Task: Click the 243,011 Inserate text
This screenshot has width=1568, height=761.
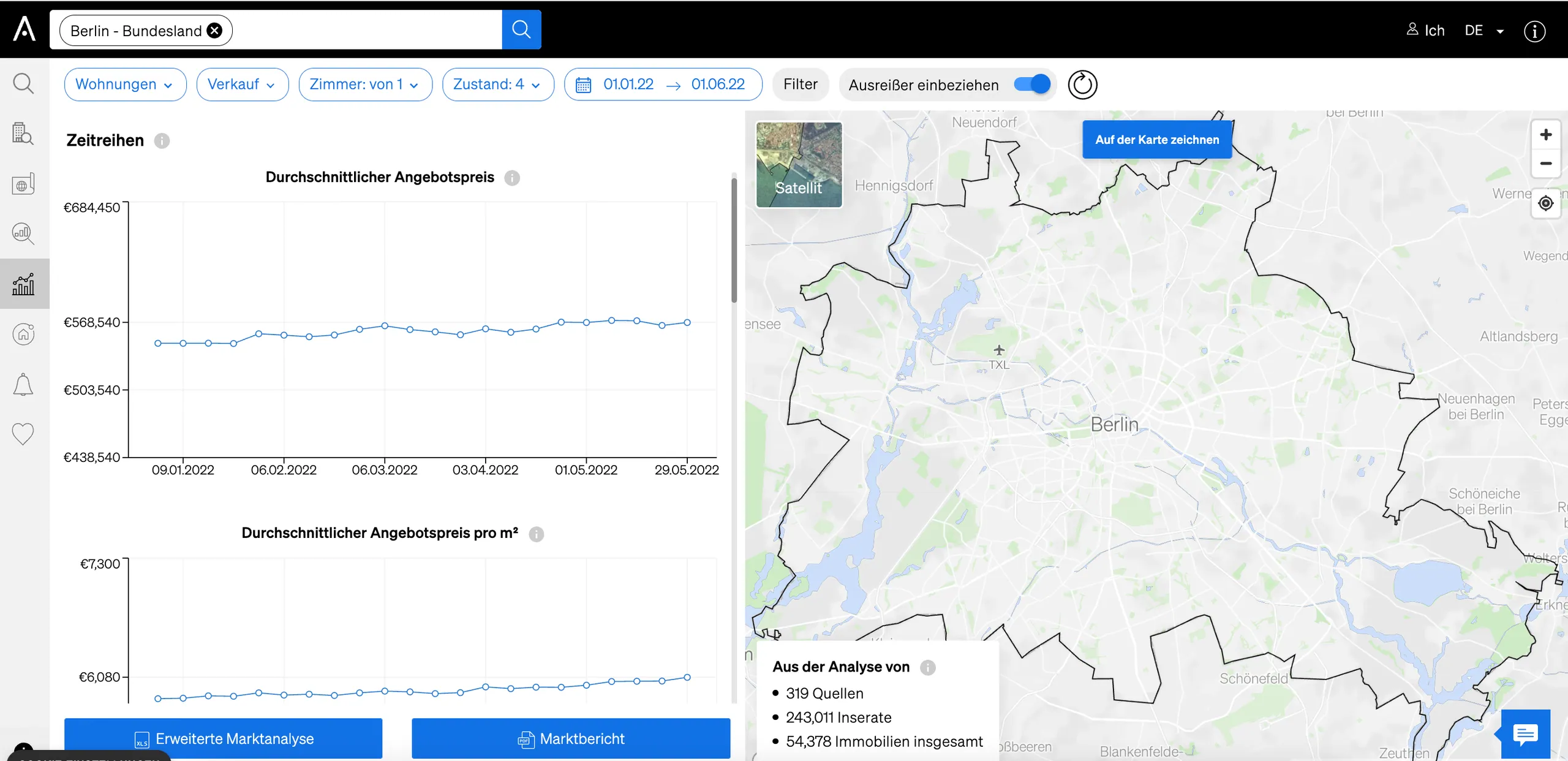Action: click(839, 717)
